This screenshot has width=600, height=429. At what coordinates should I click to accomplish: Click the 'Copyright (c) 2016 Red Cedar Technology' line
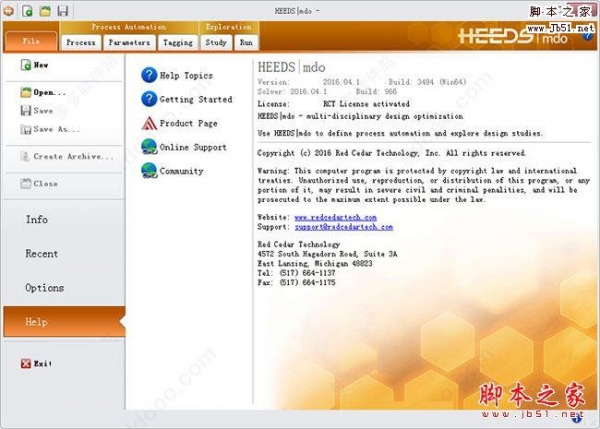pyautogui.click(x=391, y=153)
